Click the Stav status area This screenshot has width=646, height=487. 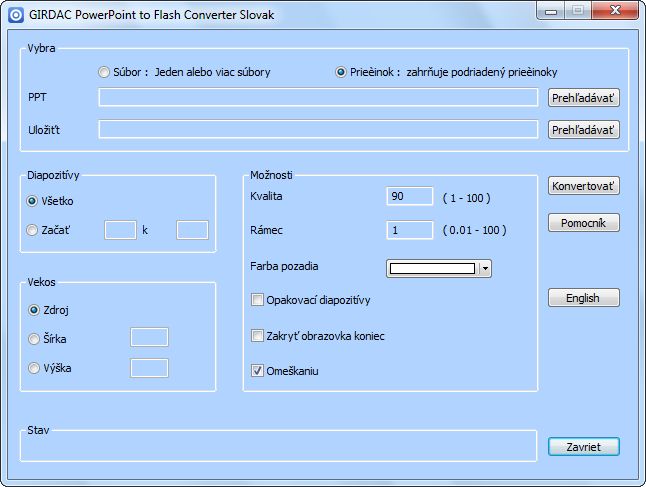(279, 446)
